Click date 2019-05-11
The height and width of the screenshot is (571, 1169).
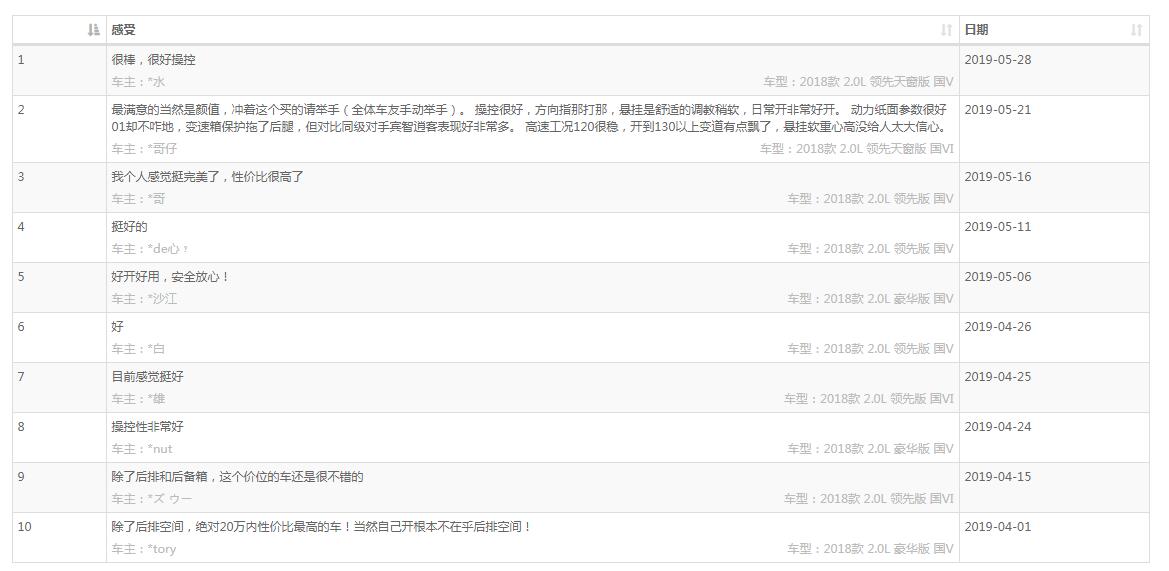click(x=998, y=227)
